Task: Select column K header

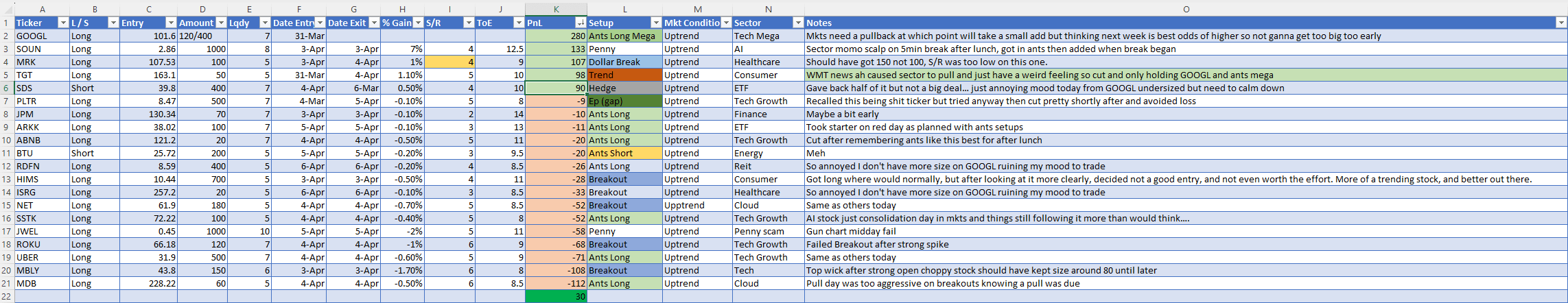Action: click(x=556, y=9)
